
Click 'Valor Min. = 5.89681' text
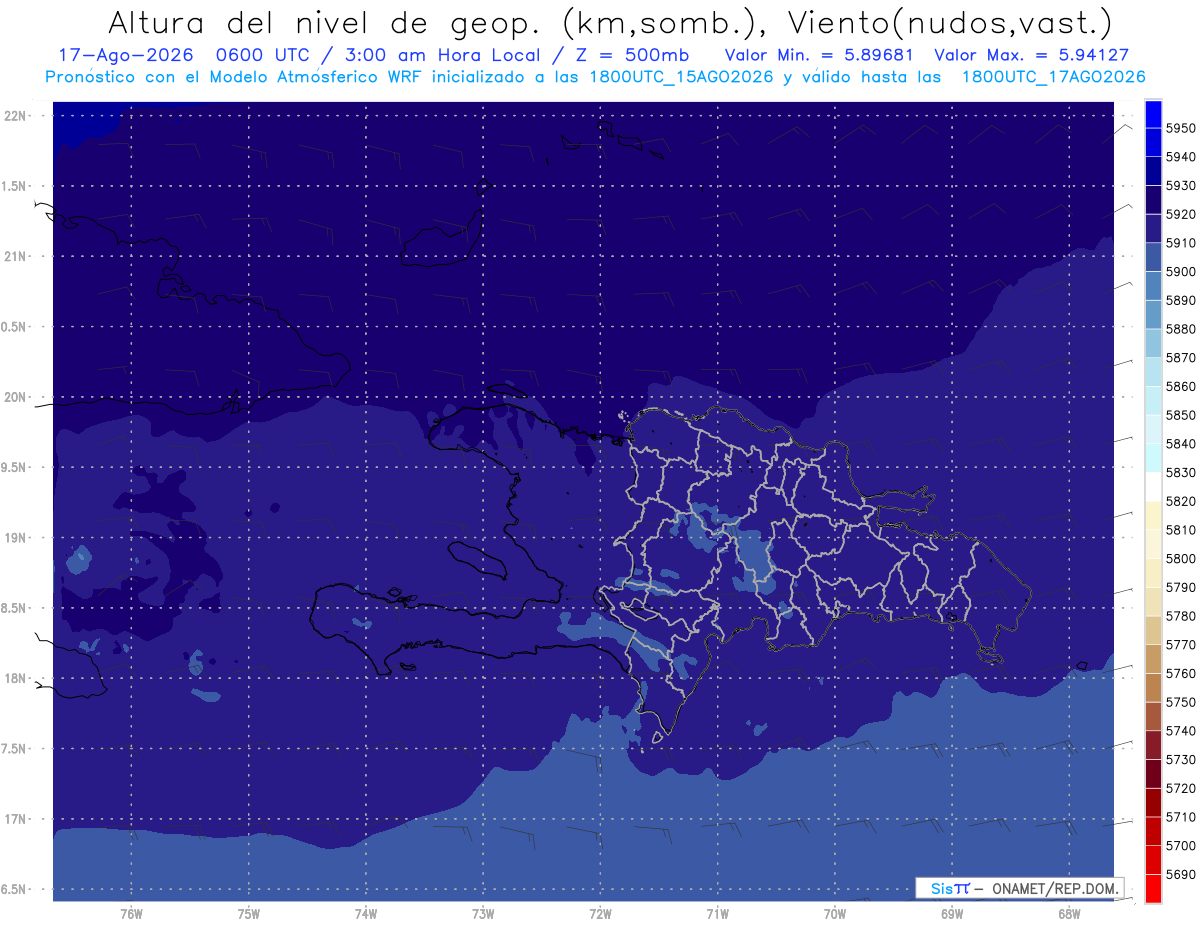[818, 55]
